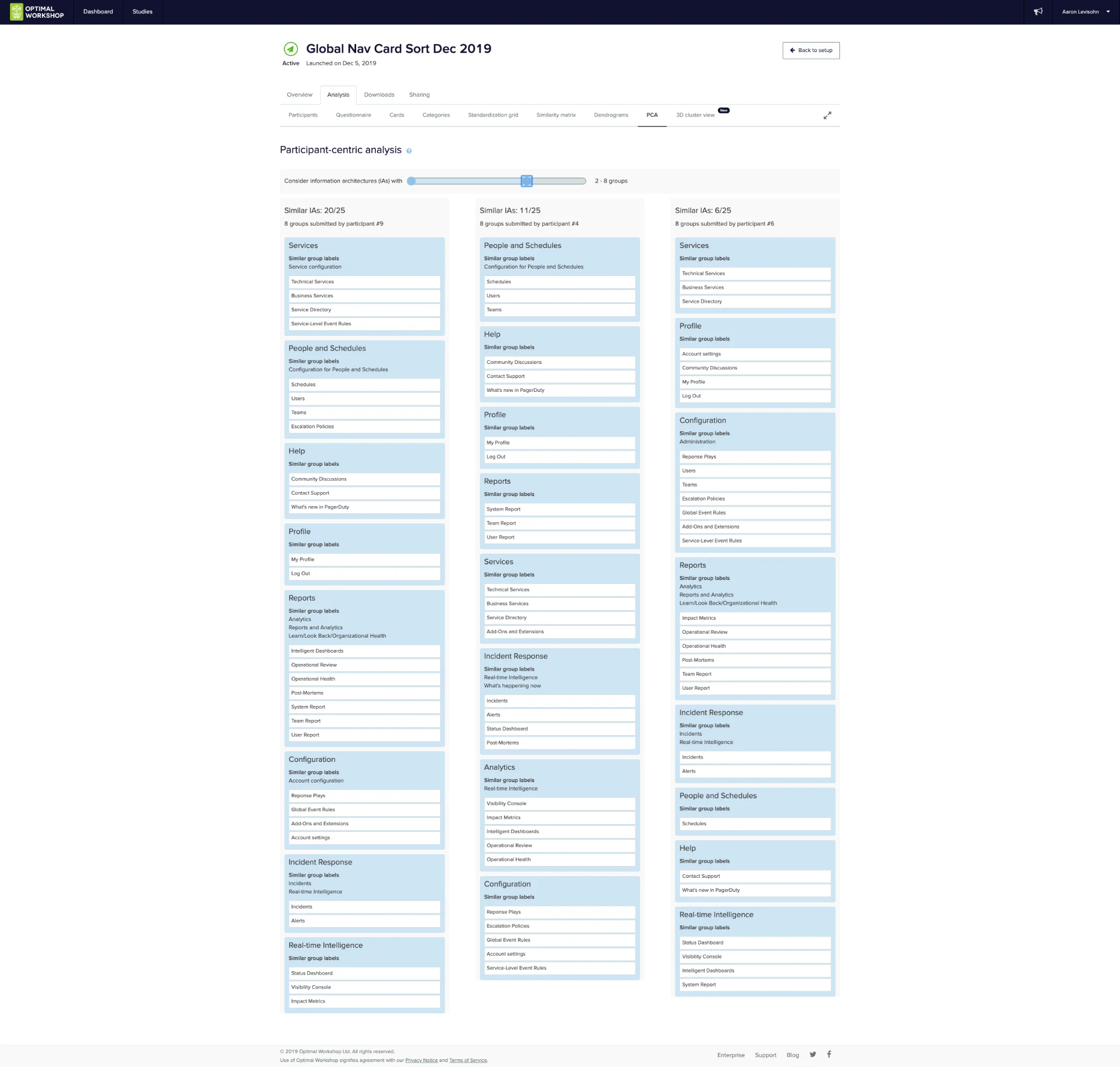This screenshot has width=1120, height=1092.
Task: Open Studies in top navigation
Action: (142, 11)
